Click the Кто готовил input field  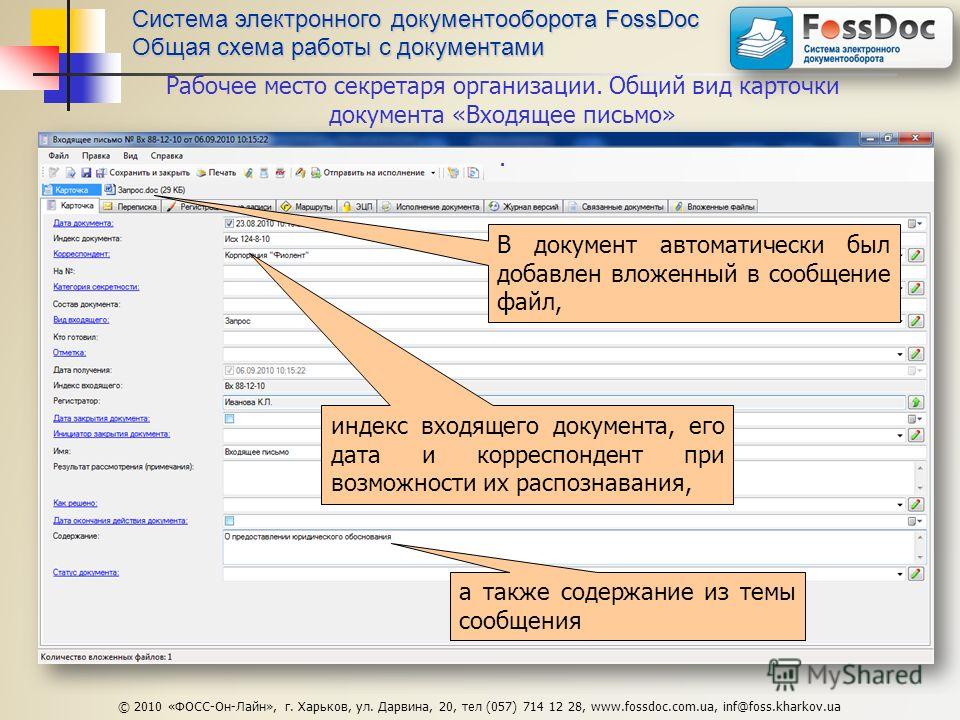[574, 337]
